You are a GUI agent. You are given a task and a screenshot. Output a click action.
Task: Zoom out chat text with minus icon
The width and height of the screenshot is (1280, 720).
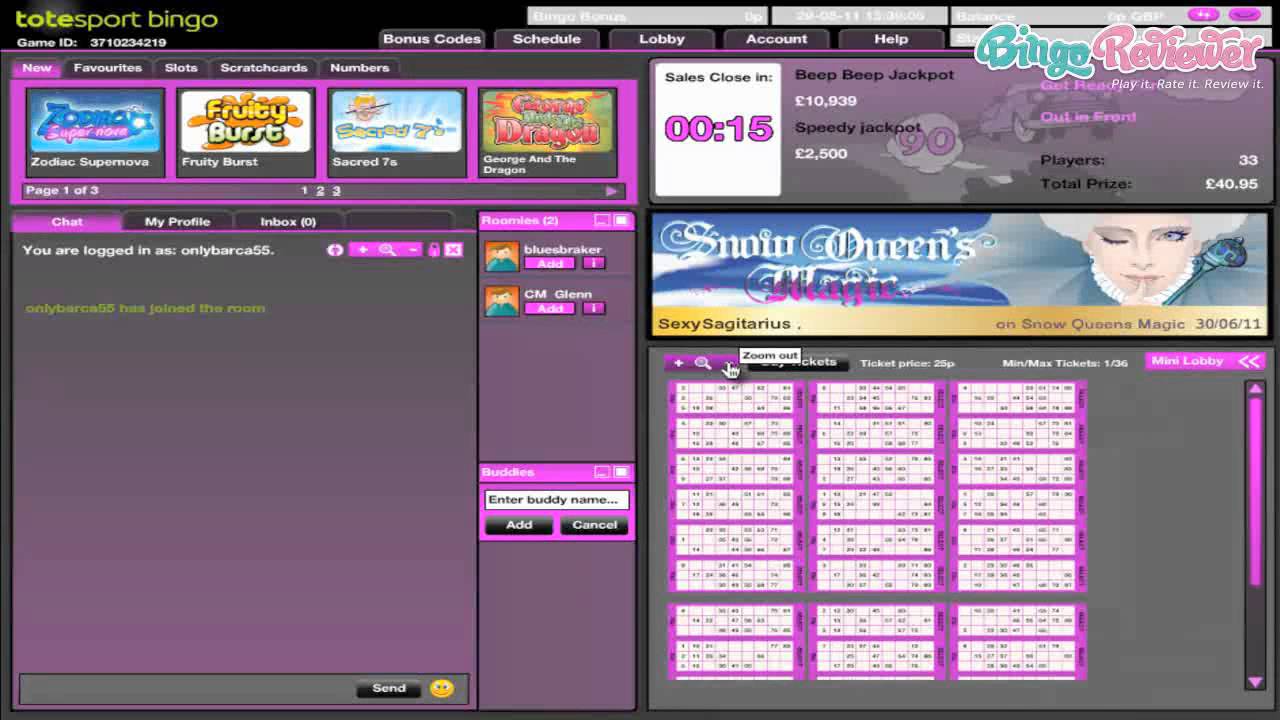pyautogui.click(x=411, y=250)
